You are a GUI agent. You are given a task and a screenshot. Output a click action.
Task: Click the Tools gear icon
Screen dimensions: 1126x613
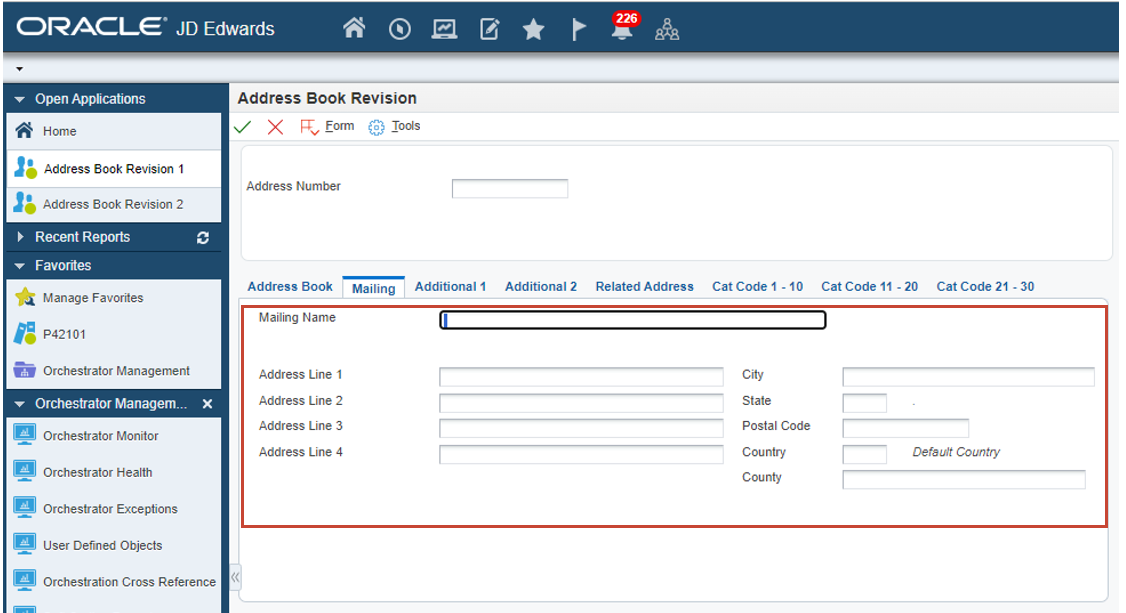pos(376,128)
